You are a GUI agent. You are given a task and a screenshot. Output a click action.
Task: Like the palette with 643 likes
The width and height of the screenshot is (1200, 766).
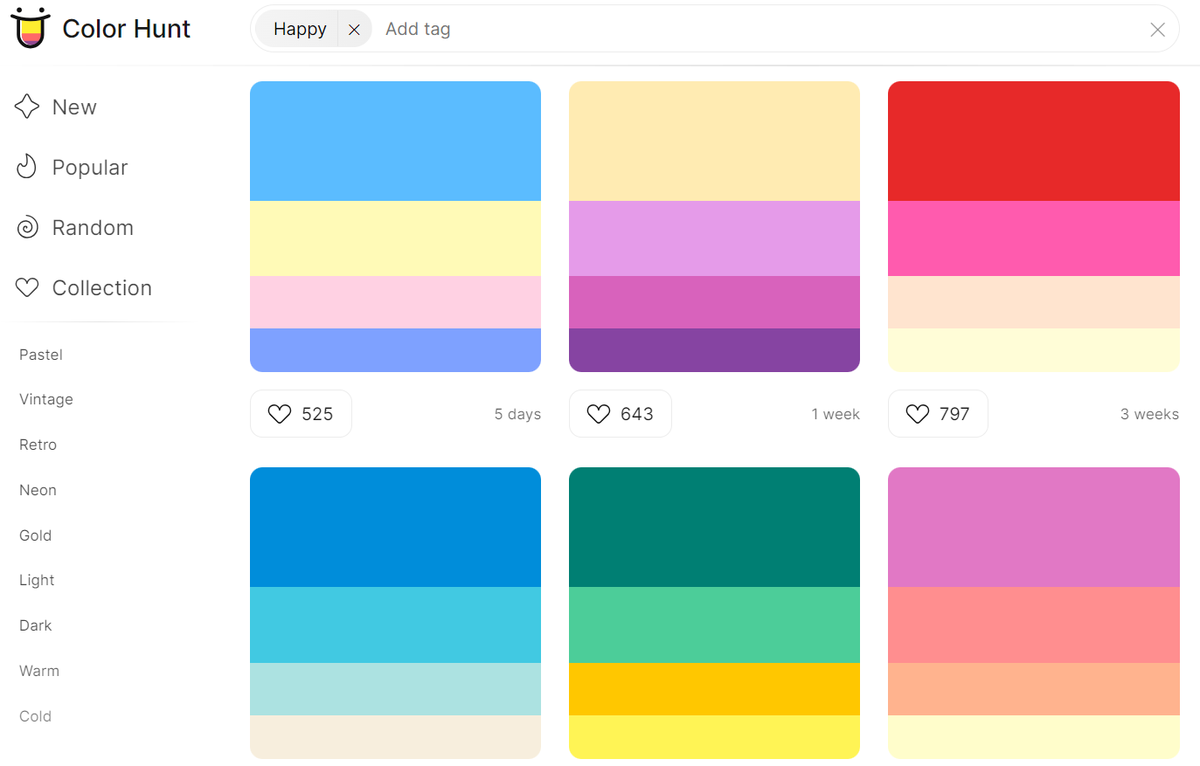pyautogui.click(x=620, y=413)
